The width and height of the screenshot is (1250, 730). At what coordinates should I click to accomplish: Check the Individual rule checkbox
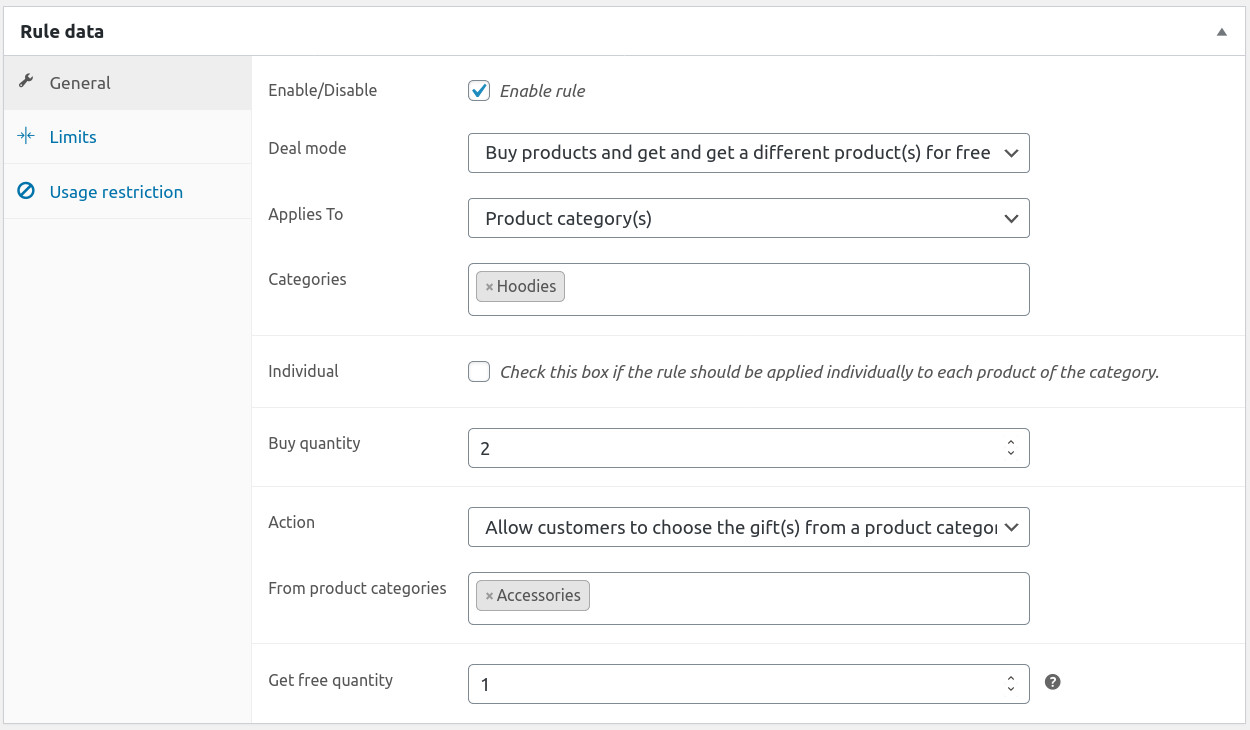[479, 372]
